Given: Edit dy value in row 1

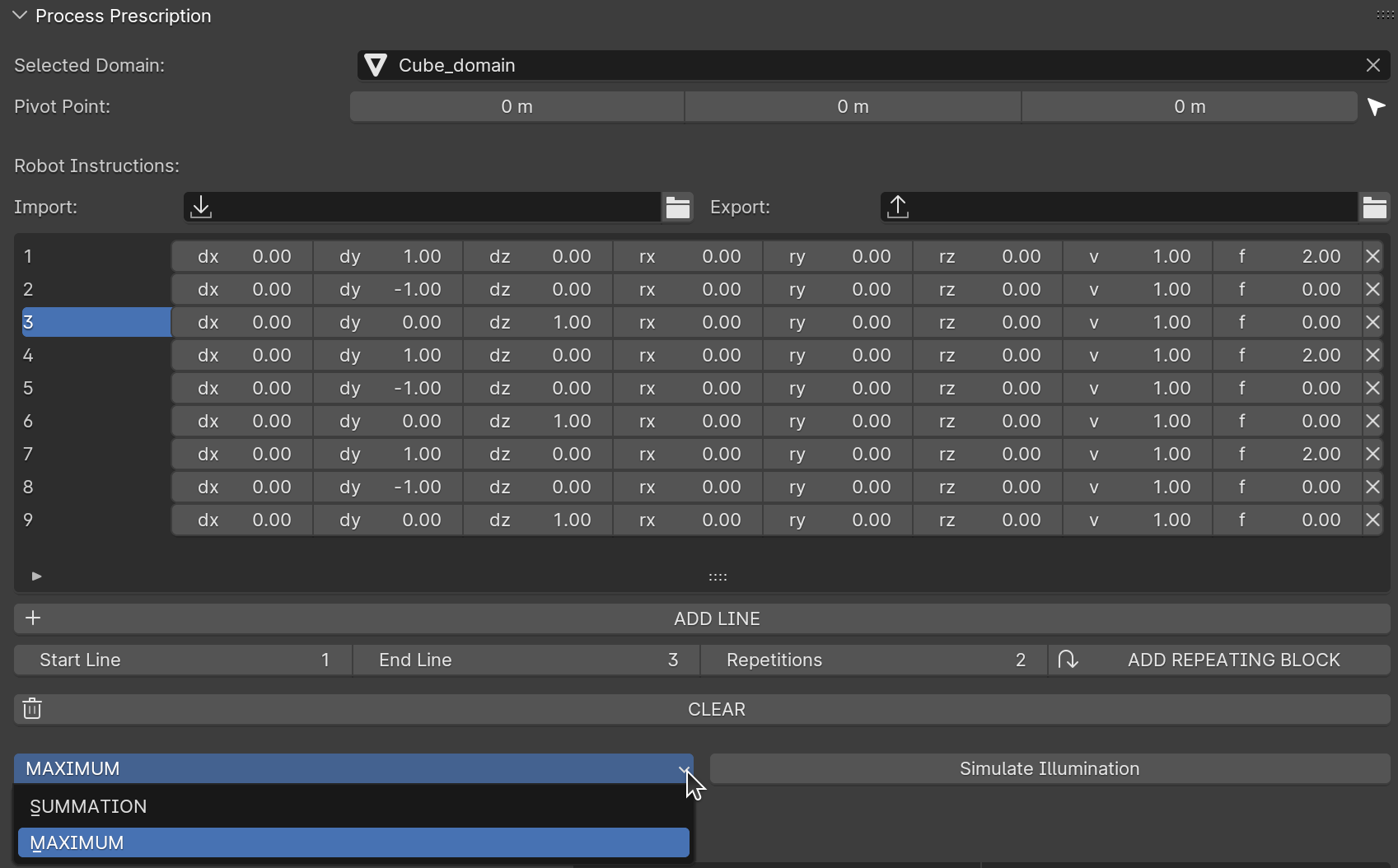Looking at the screenshot, I should pyautogui.click(x=388, y=256).
